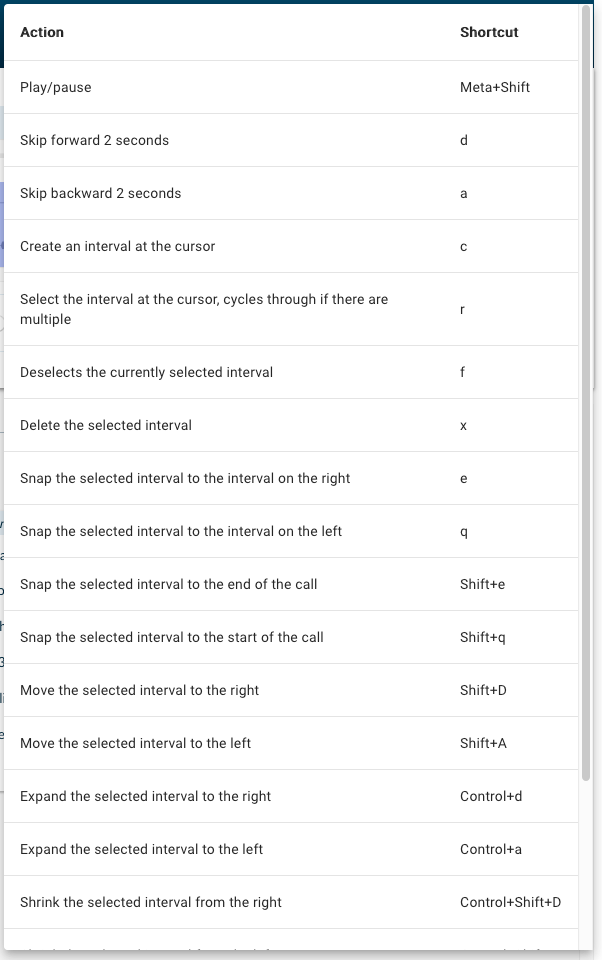Click Shrink the selected interval from the right
The image size is (602, 960).
click(x=151, y=902)
